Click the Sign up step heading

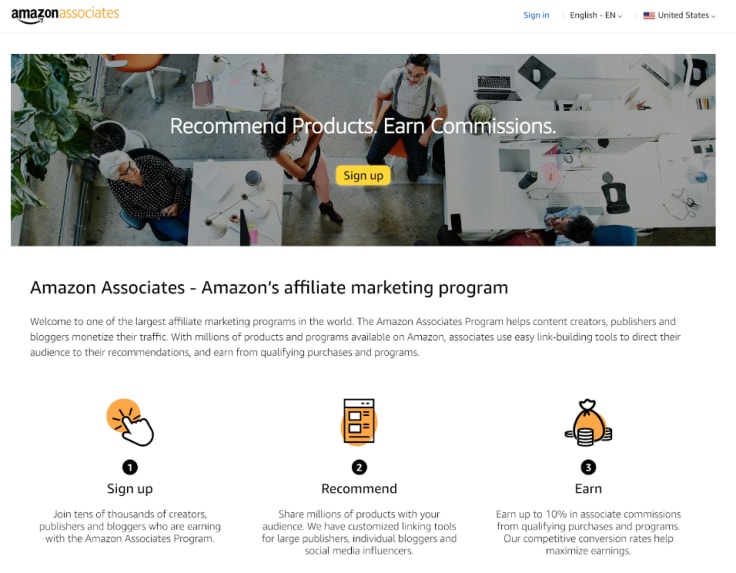click(x=130, y=489)
